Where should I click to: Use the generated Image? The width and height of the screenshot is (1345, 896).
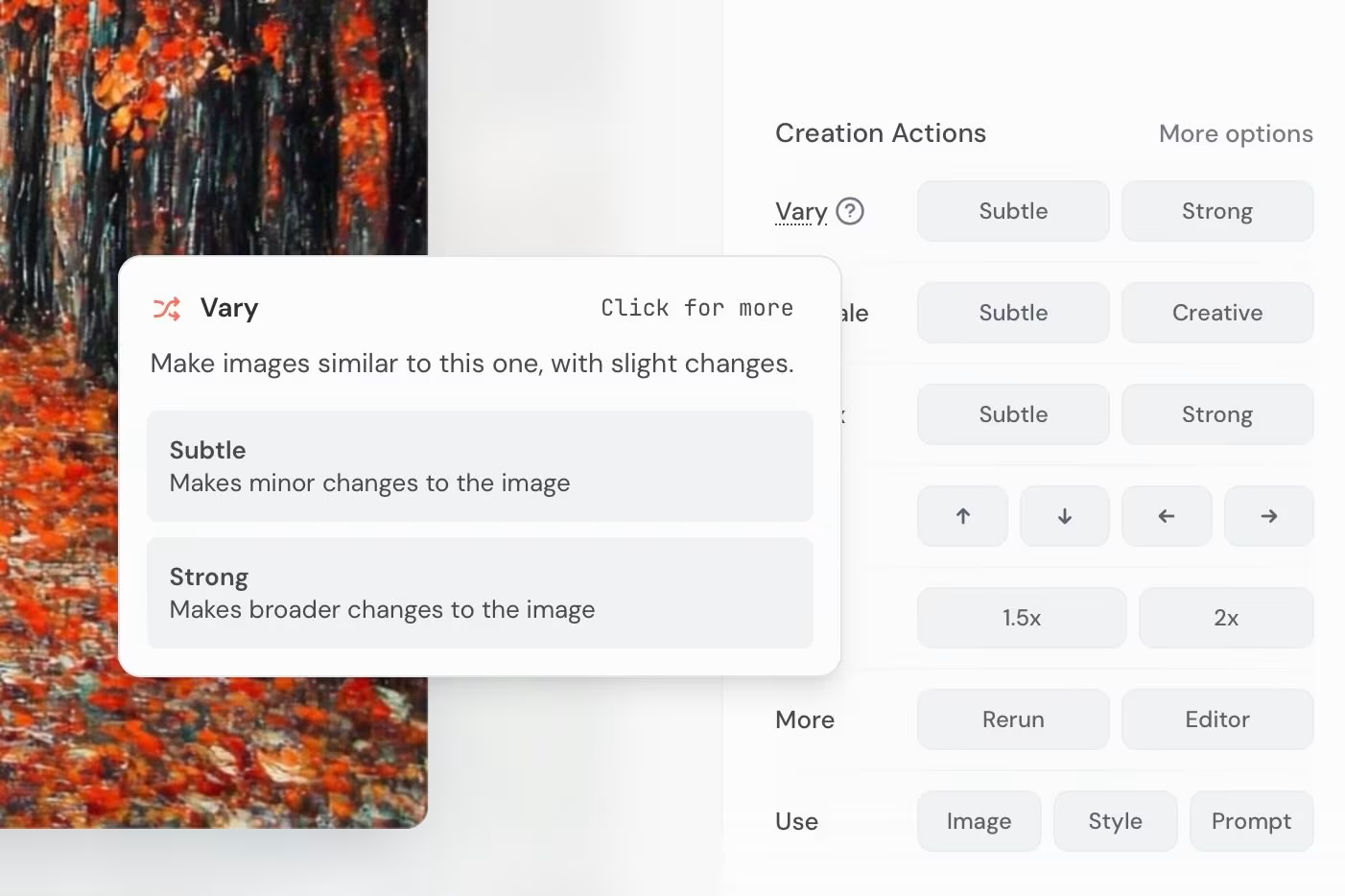click(979, 821)
